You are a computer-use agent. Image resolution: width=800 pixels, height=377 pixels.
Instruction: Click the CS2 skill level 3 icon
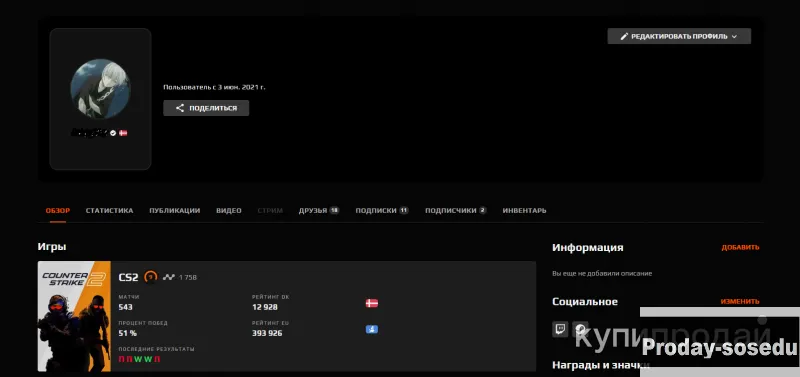click(x=151, y=277)
